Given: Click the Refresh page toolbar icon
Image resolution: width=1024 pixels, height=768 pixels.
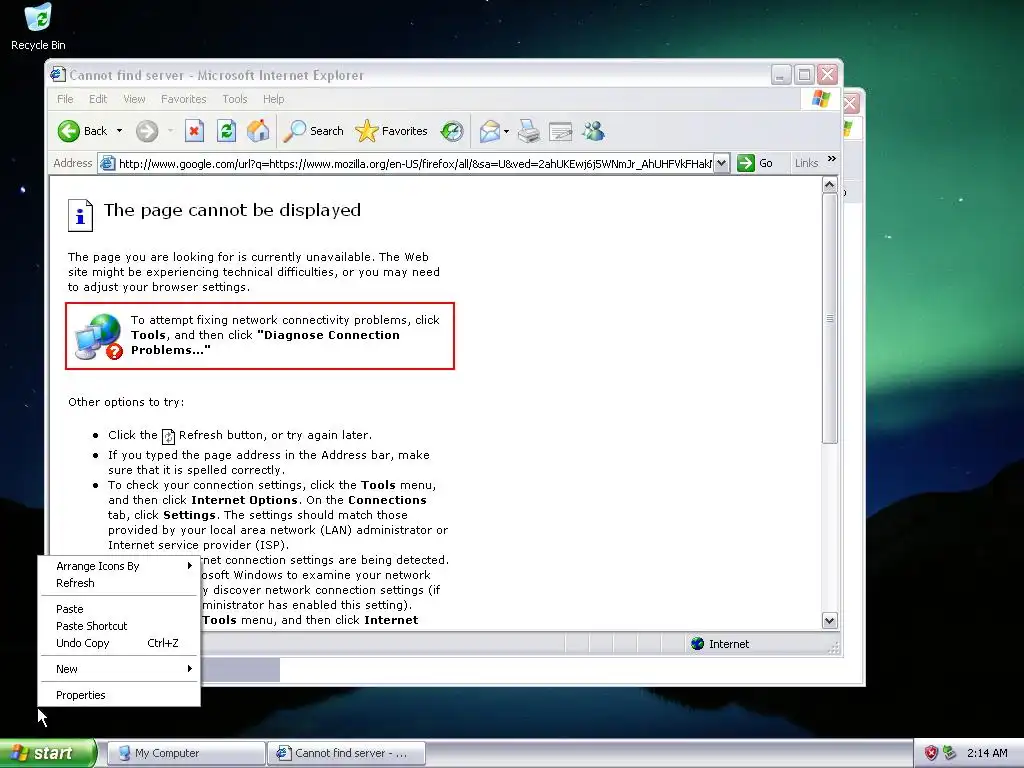Looking at the screenshot, I should 226,131.
